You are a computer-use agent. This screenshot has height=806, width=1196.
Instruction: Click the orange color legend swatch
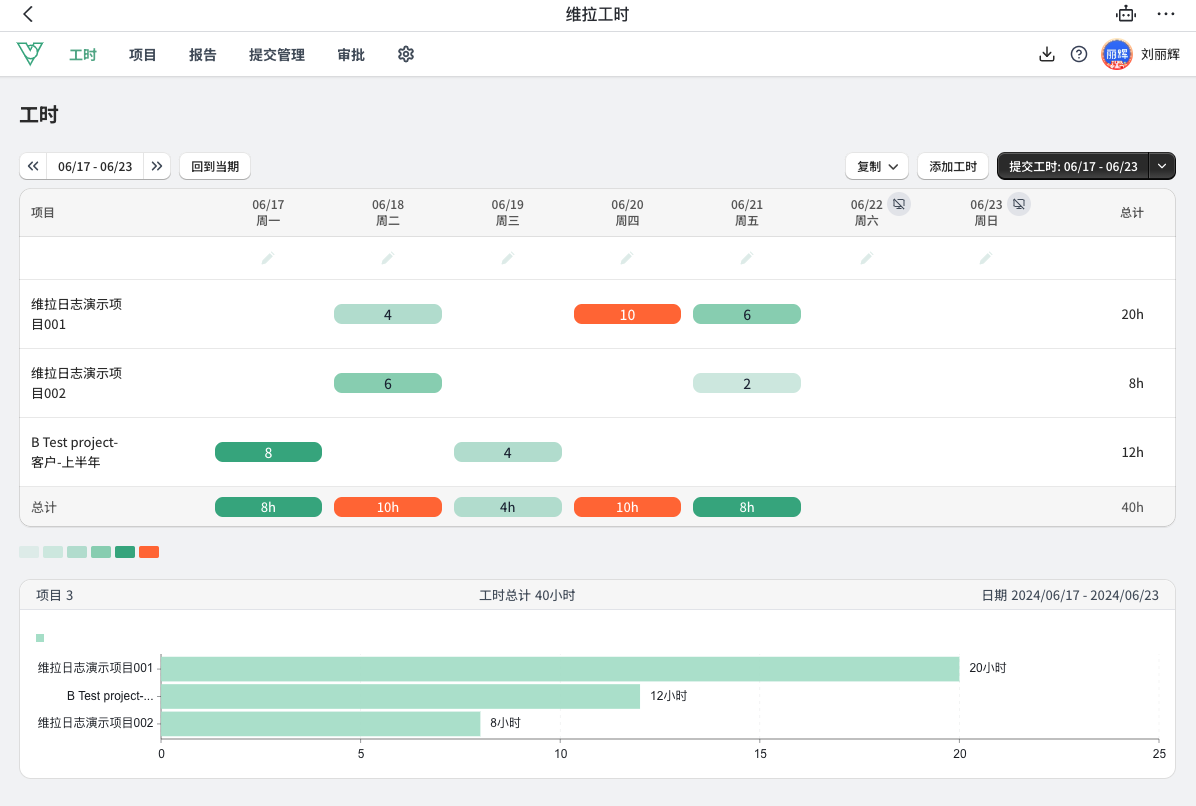[149, 552]
